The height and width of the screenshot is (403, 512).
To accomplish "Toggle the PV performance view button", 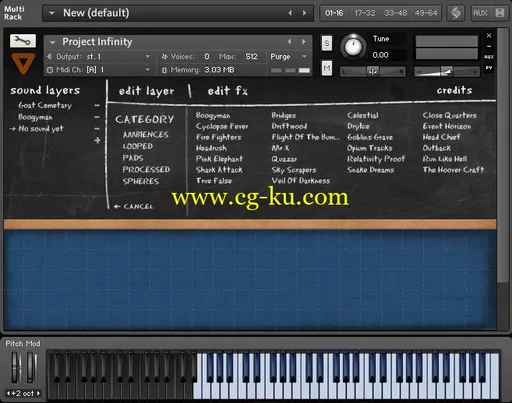I will (x=489, y=68).
